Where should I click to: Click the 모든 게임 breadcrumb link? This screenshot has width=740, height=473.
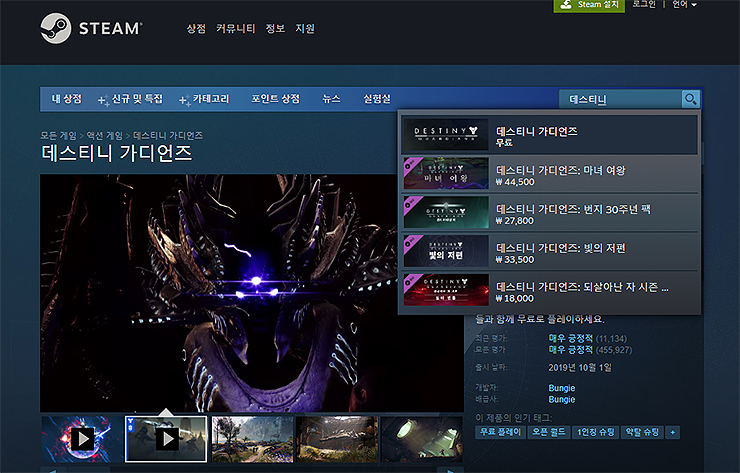(58, 135)
